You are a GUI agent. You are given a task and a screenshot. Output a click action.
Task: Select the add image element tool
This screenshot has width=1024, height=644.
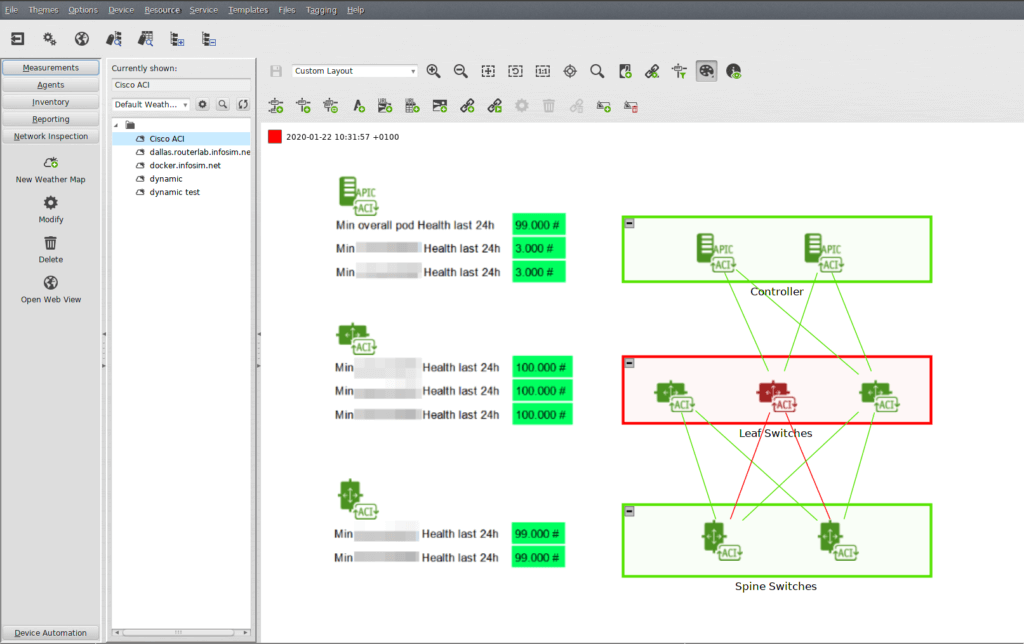point(440,105)
